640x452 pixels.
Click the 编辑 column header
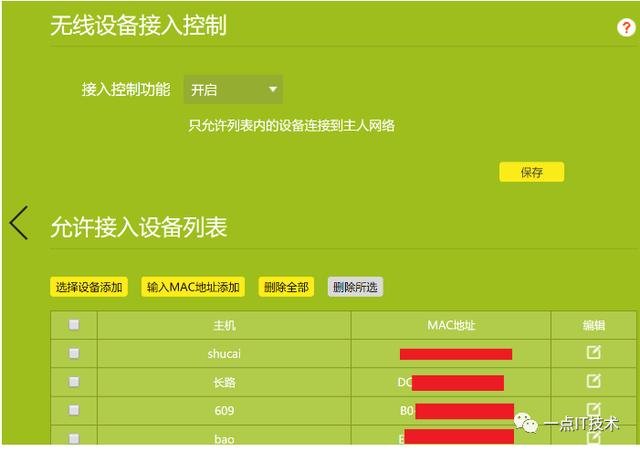[x=593, y=325]
